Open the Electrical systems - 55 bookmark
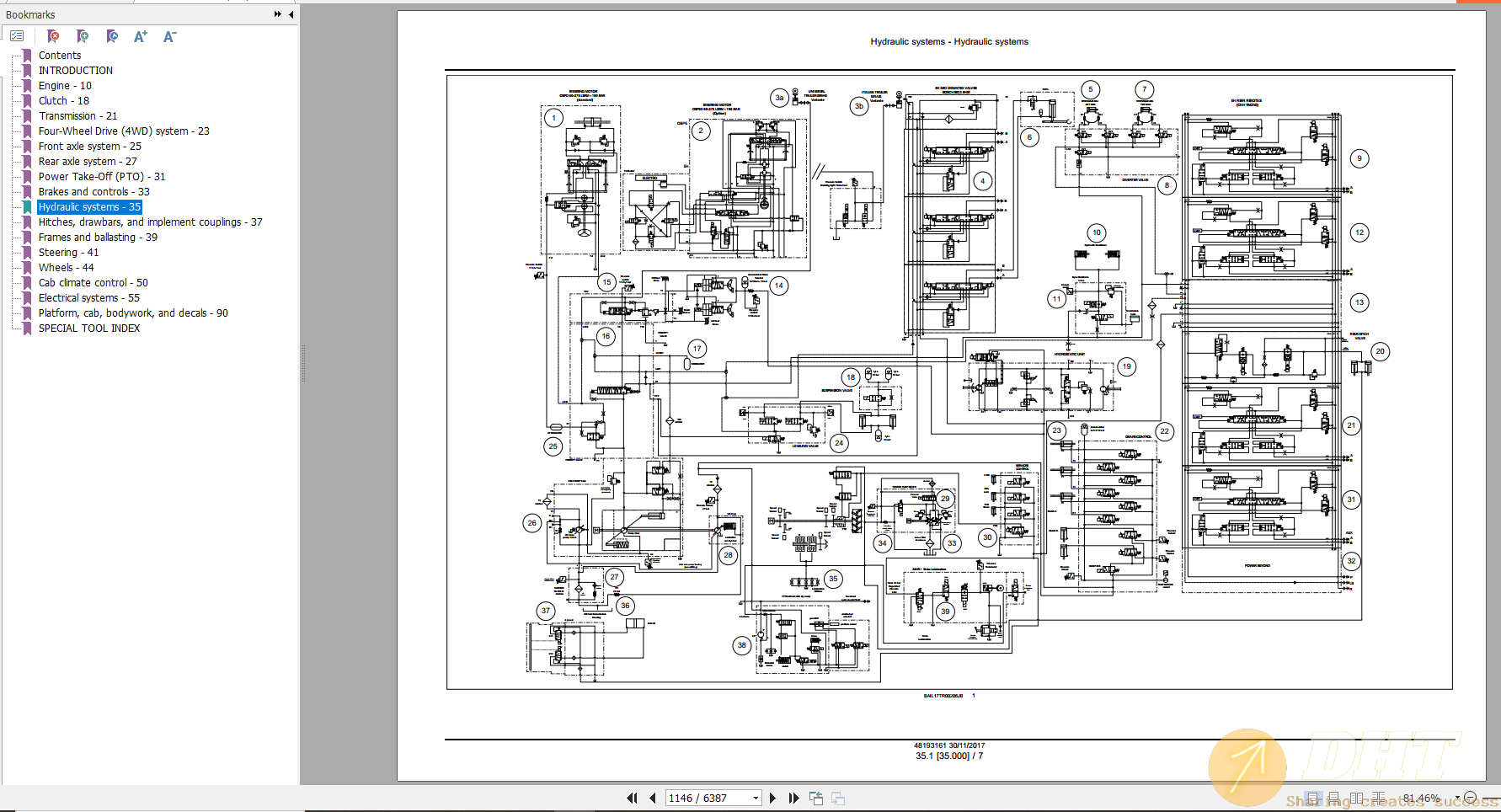The width and height of the screenshot is (1501, 812). [88, 297]
